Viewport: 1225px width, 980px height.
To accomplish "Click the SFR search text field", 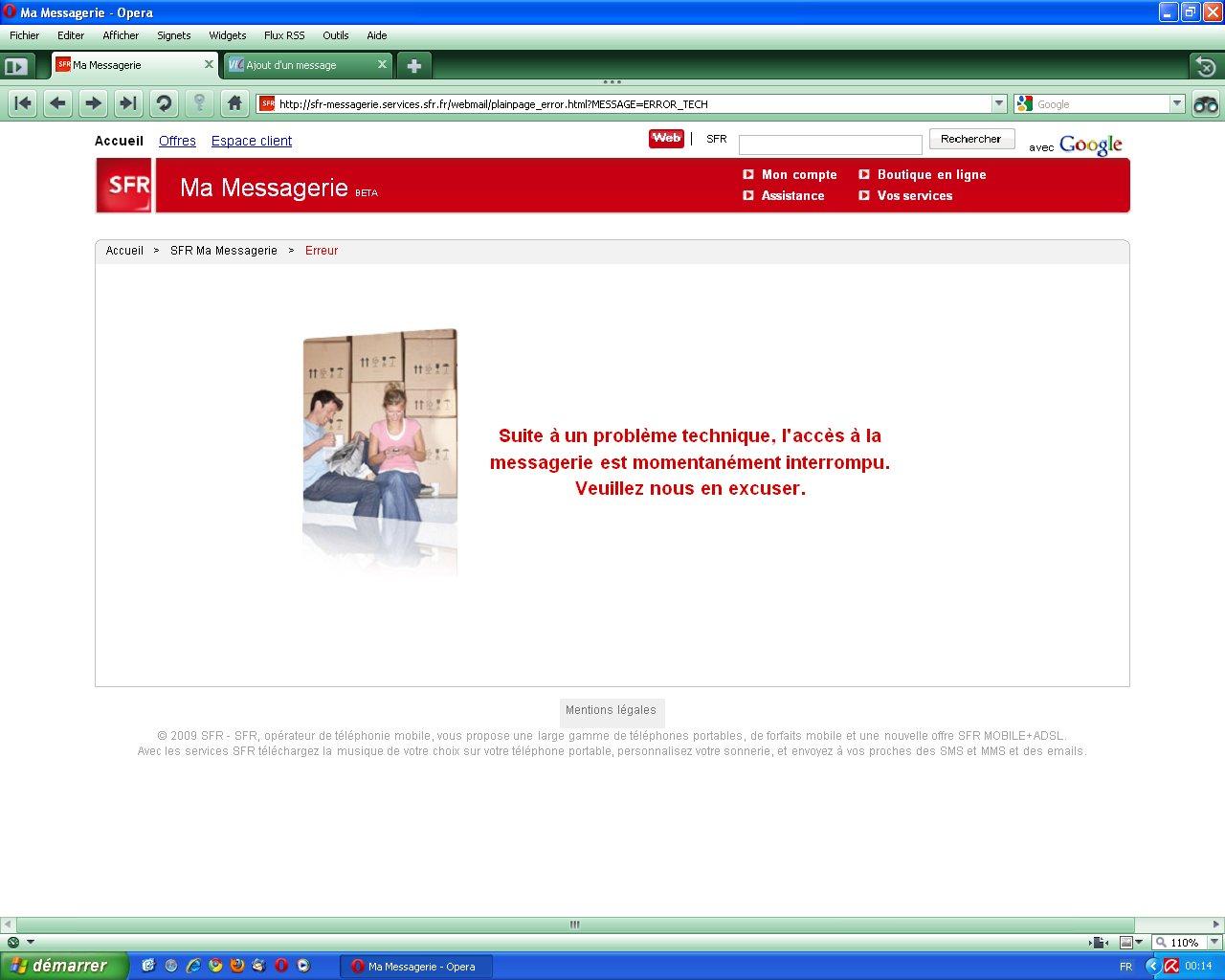I will [830, 145].
